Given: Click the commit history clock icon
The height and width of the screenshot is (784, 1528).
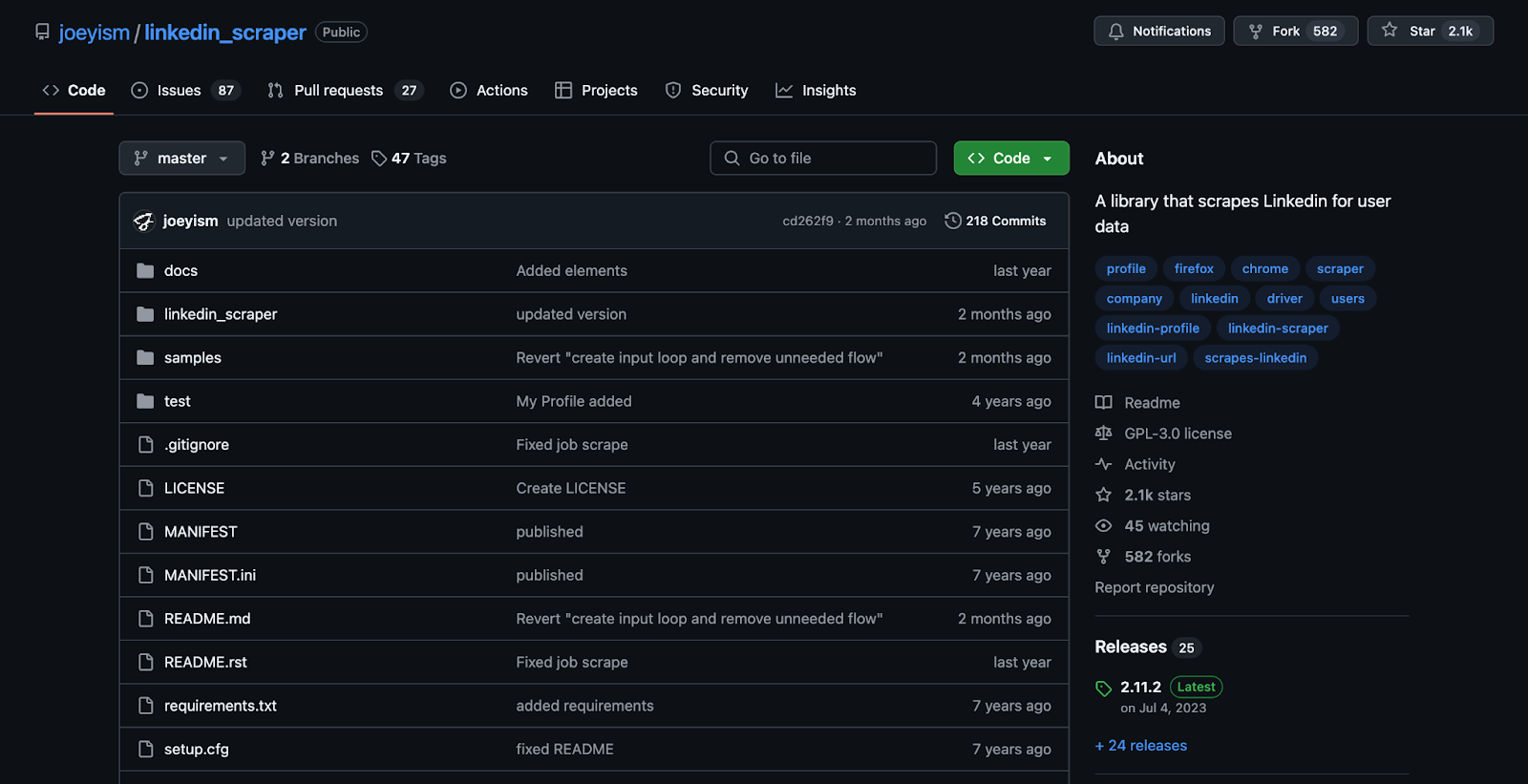Looking at the screenshot, I should pos(952,221).
